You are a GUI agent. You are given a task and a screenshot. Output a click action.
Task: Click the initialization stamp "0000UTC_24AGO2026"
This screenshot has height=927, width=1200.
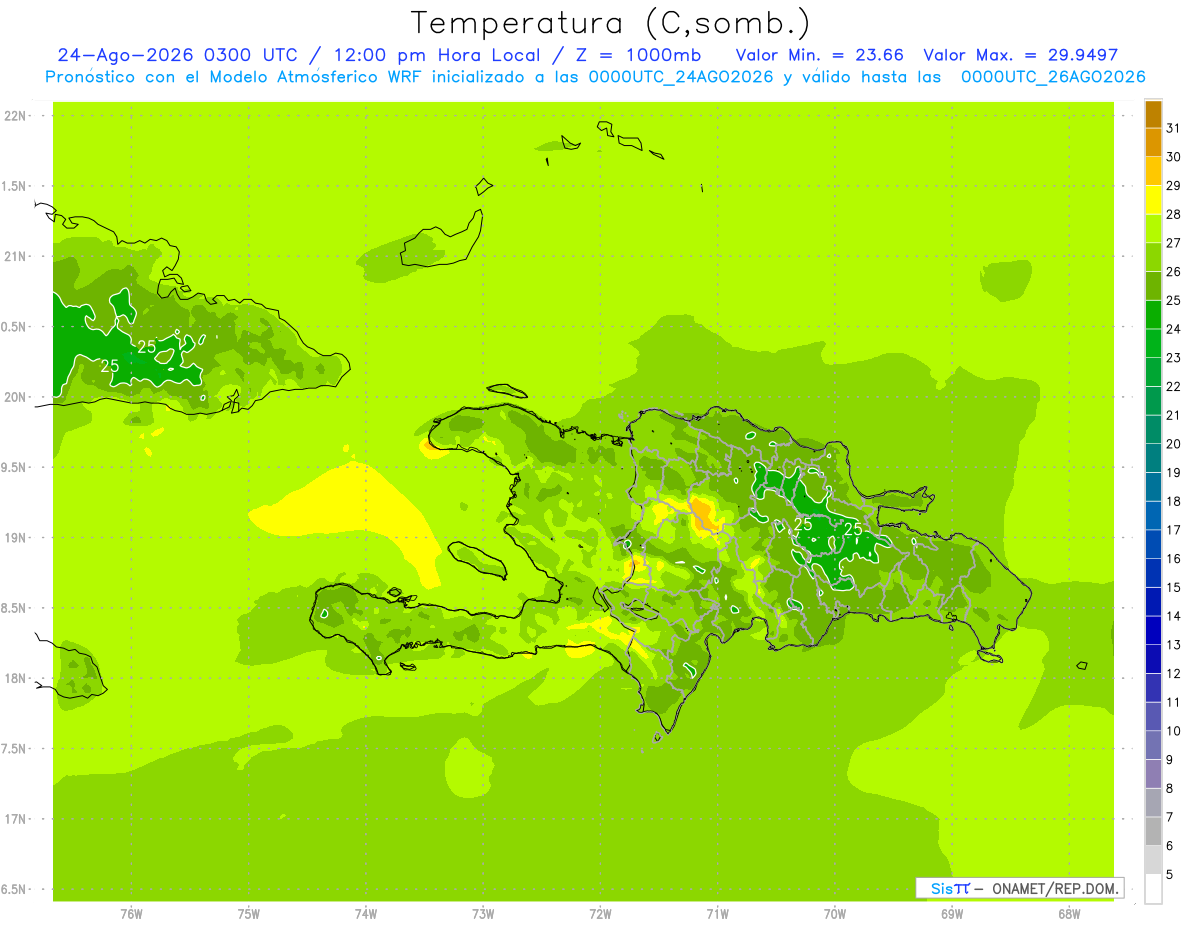pos(682,77)
